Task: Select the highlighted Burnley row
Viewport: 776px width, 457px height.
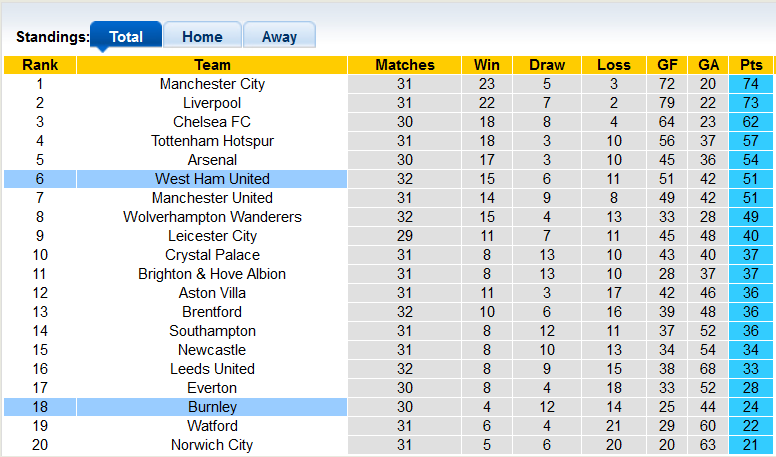Action: (x=212, y=407)
